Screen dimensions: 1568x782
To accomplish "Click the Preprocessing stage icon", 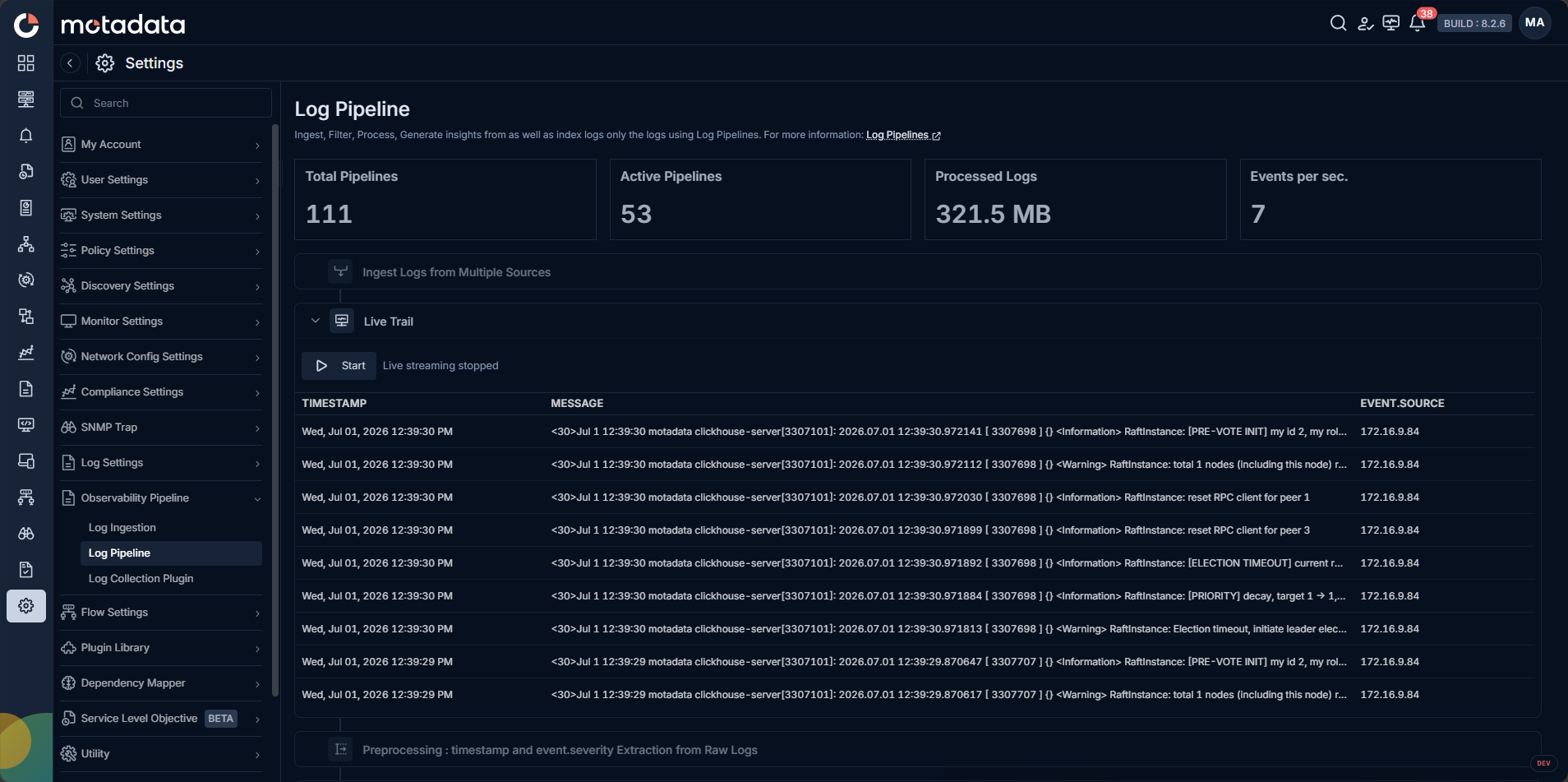I will point(340,749).
